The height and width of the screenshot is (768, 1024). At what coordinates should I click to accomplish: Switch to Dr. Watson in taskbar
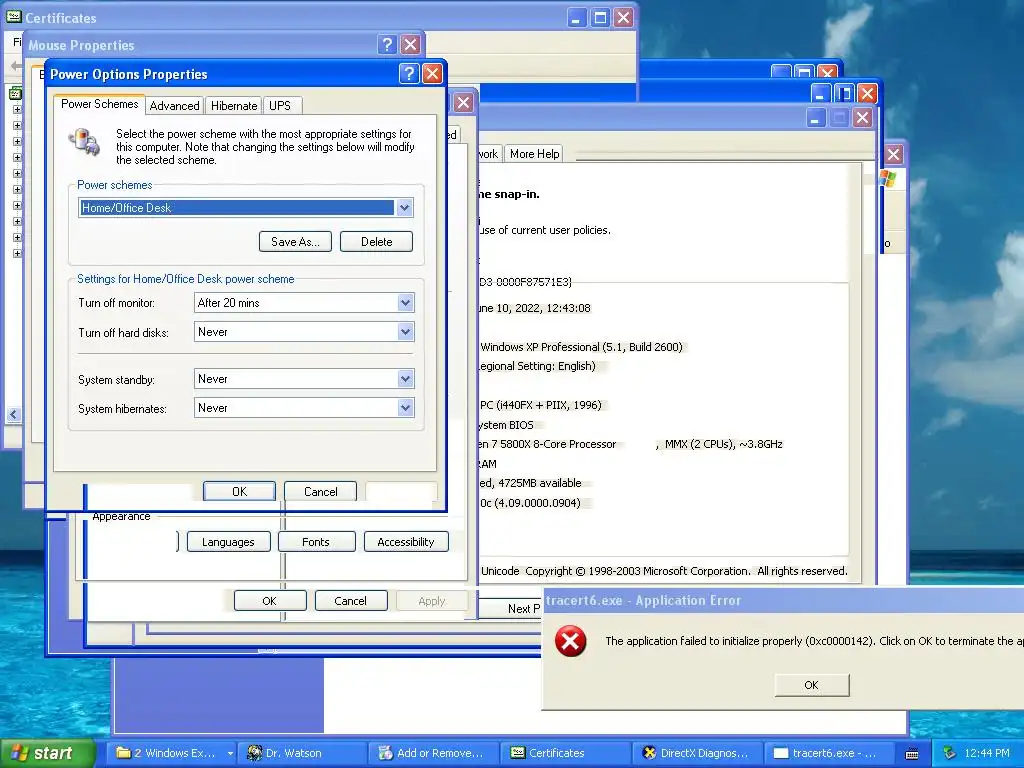(300, 753)
